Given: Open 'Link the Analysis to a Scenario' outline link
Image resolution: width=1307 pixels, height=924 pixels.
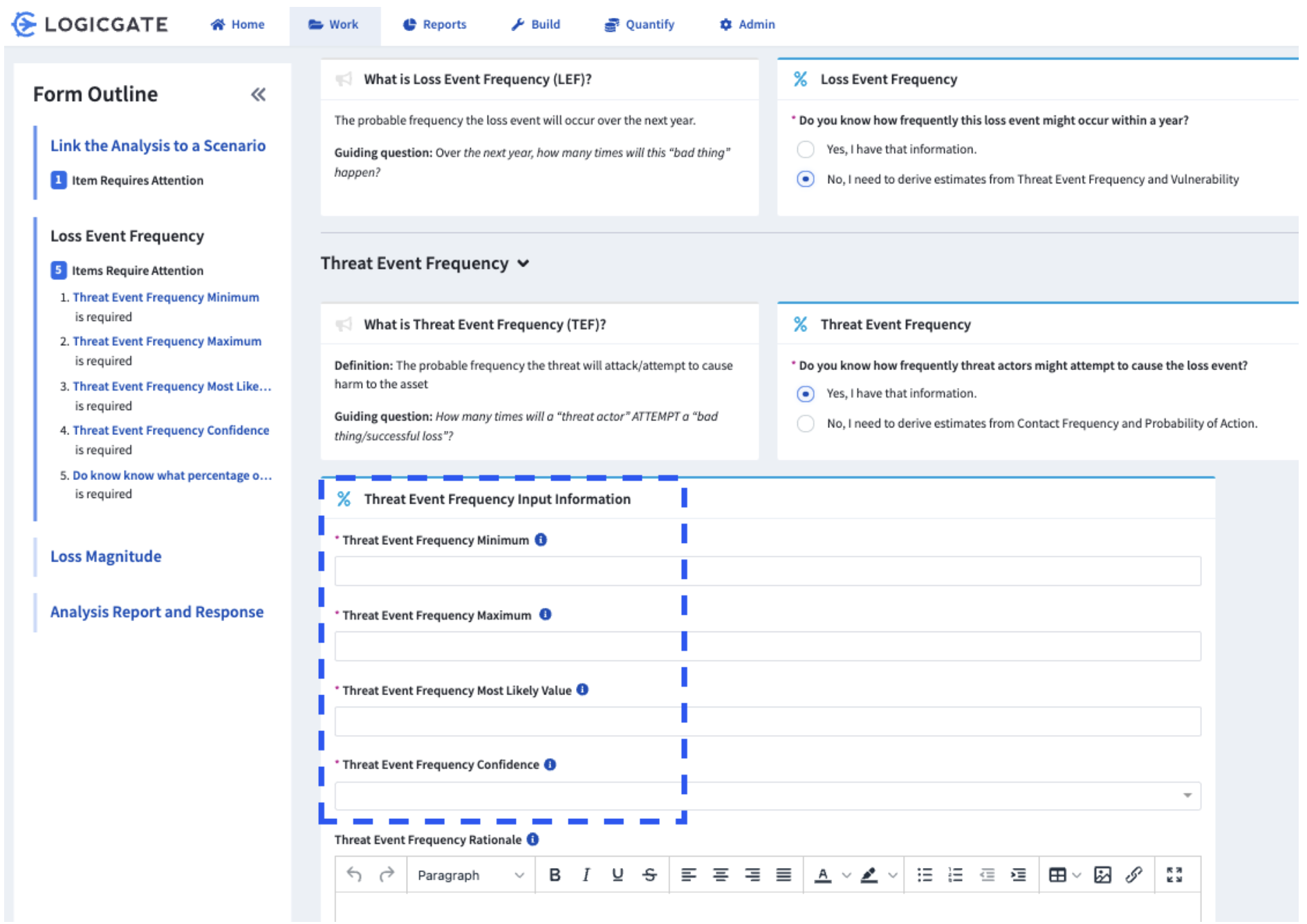Looking at the screenshot, I should [158, 146].
